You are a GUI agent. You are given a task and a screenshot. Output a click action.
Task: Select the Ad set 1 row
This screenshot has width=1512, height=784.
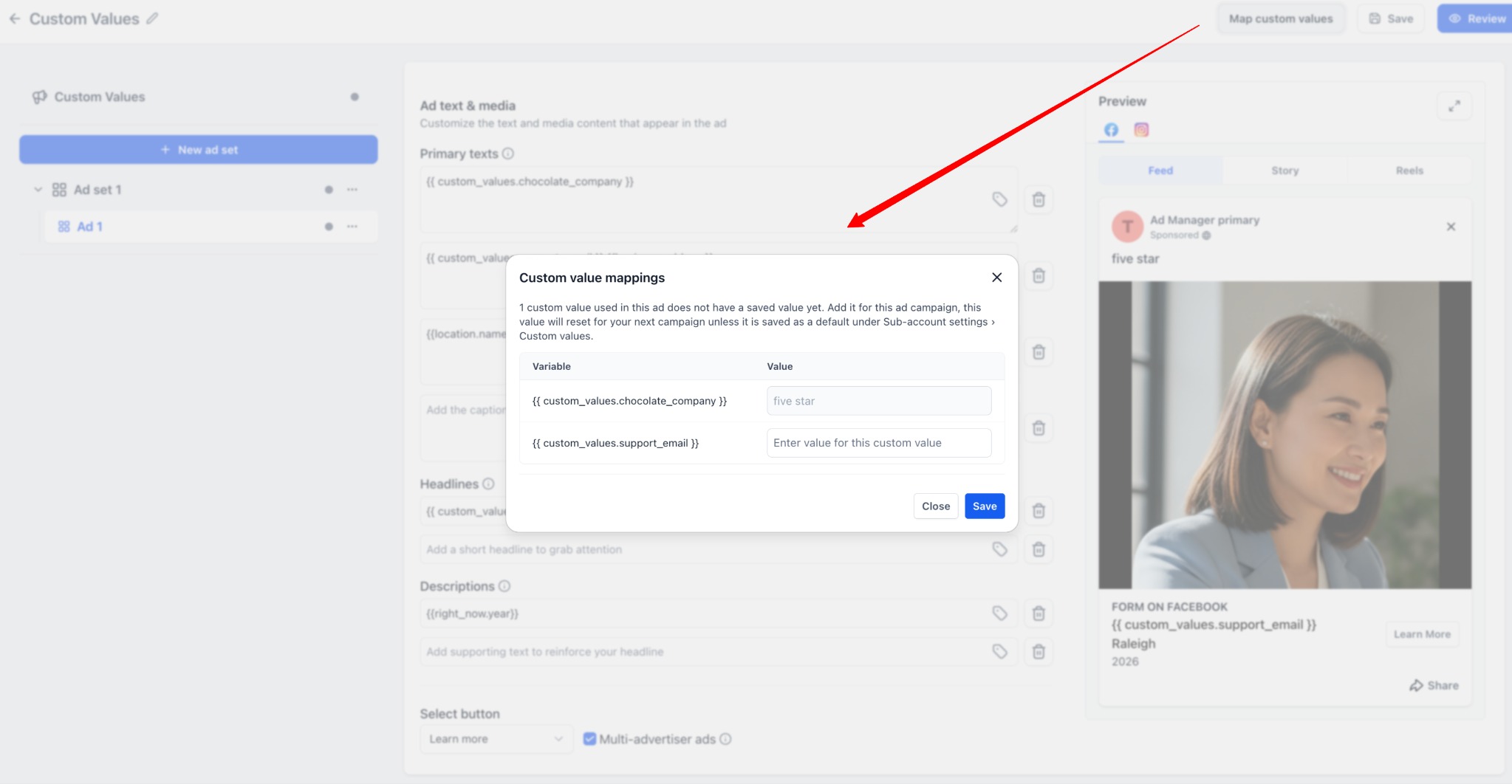[198, 190]
